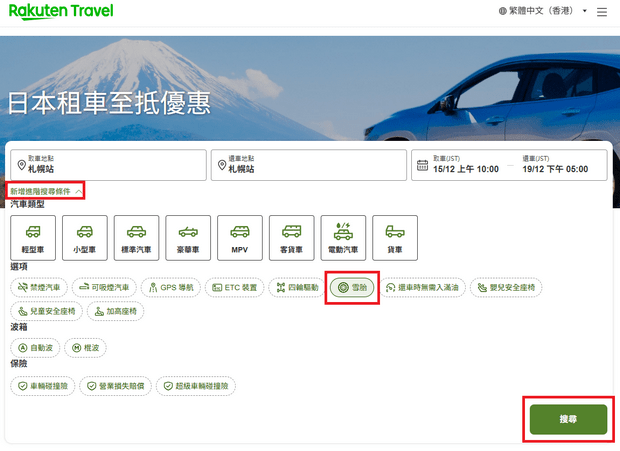Viewport: 620px width, 451px height.
Task: Toggle the 還車時無需入滿油 option
Action: 422,287
